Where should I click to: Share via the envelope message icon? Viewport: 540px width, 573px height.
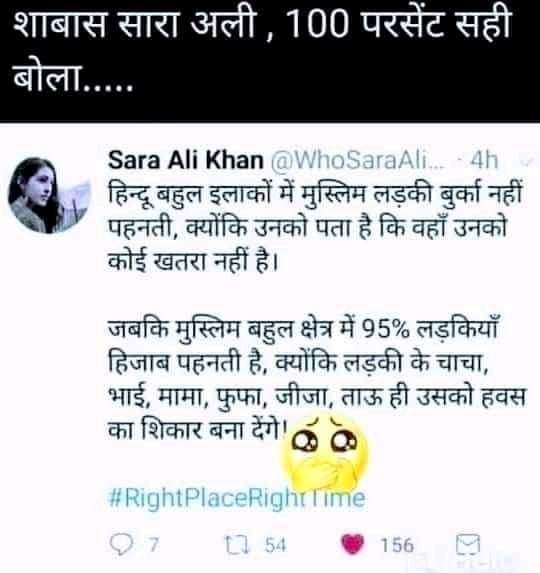click(468, 544)
